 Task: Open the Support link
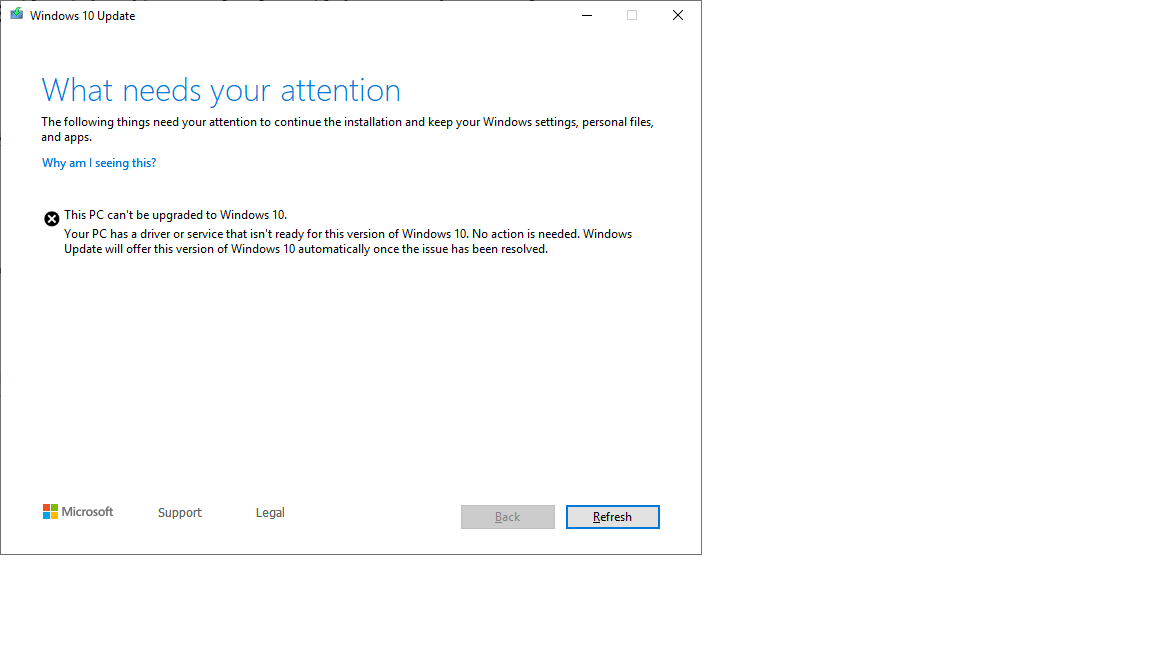[179, 513]
